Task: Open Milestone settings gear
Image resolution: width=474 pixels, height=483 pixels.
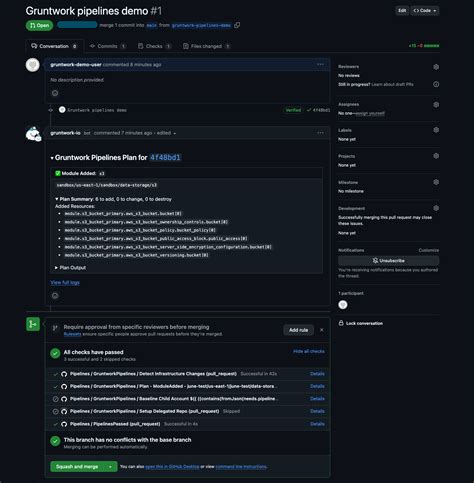Action: (x=436, y=182)
